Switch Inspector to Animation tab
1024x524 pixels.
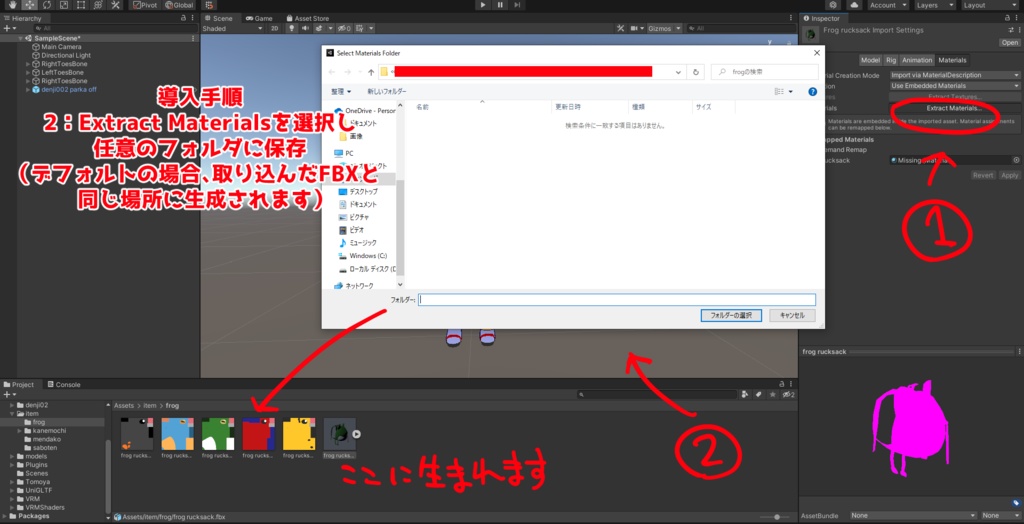pyautogui.click(x=917, y=60)
